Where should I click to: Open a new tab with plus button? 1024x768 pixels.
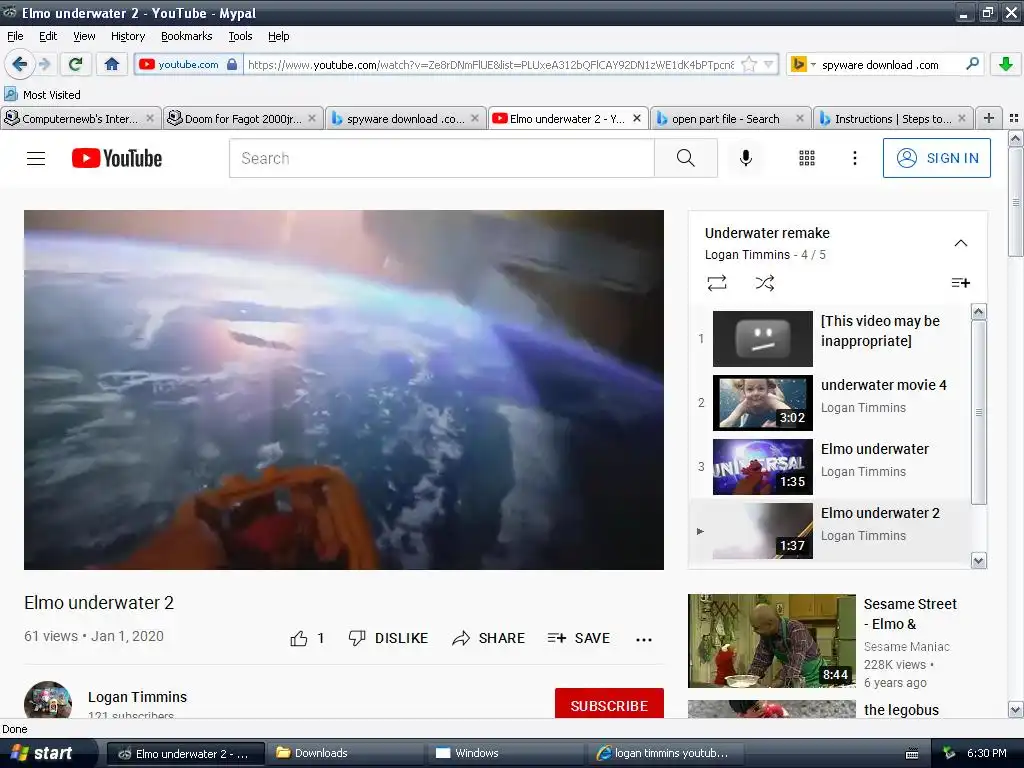(x=989, y=118)
